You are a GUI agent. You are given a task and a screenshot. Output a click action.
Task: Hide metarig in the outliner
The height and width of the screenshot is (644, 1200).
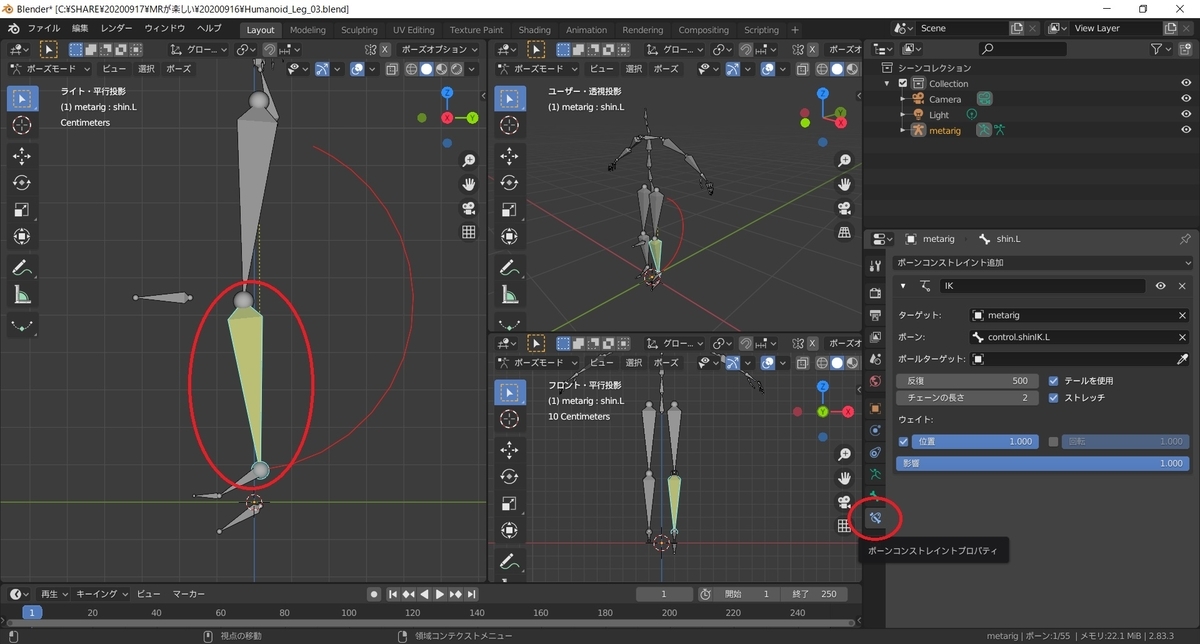(1186, 130)
